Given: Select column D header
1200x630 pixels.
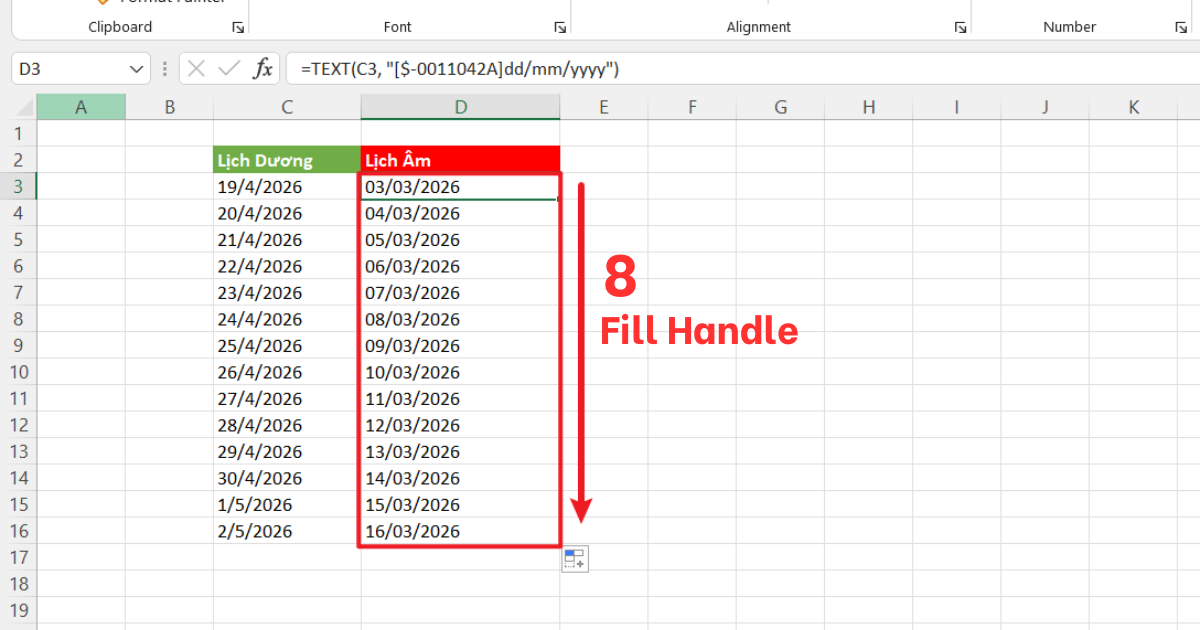Looking at the screenshot, I should 460,107.
